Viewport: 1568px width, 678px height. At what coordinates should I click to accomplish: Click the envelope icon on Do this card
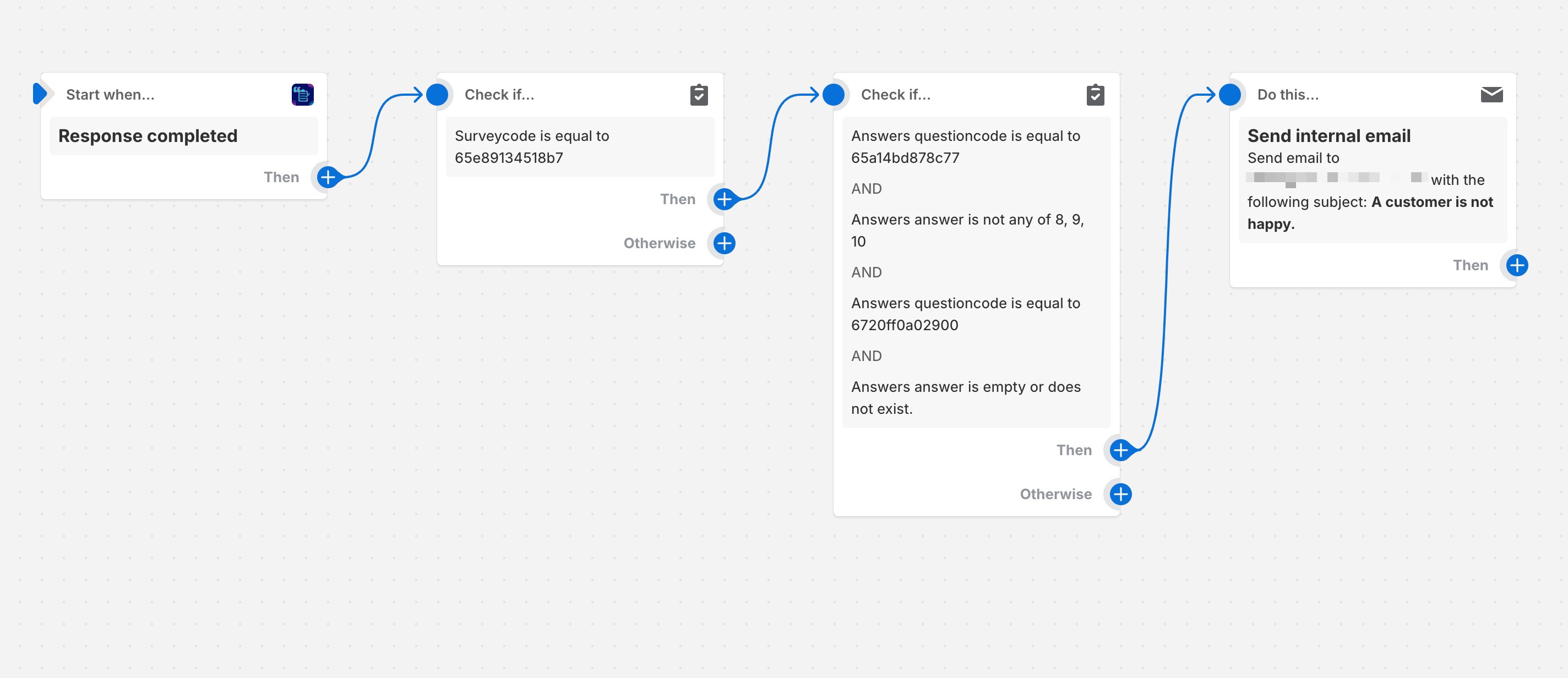point(1491,94)
